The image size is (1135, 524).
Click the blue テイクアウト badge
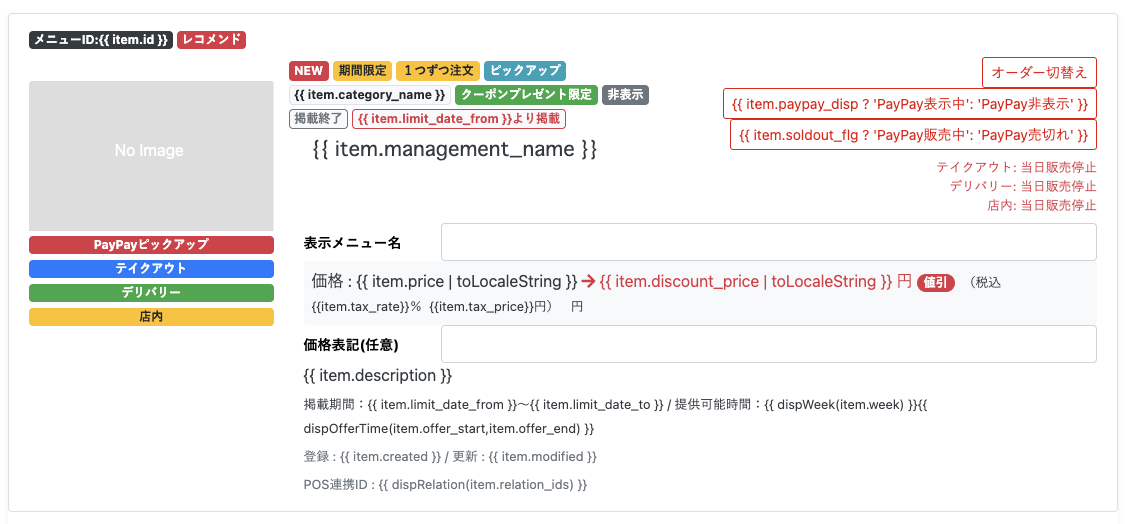click(151, 269)
